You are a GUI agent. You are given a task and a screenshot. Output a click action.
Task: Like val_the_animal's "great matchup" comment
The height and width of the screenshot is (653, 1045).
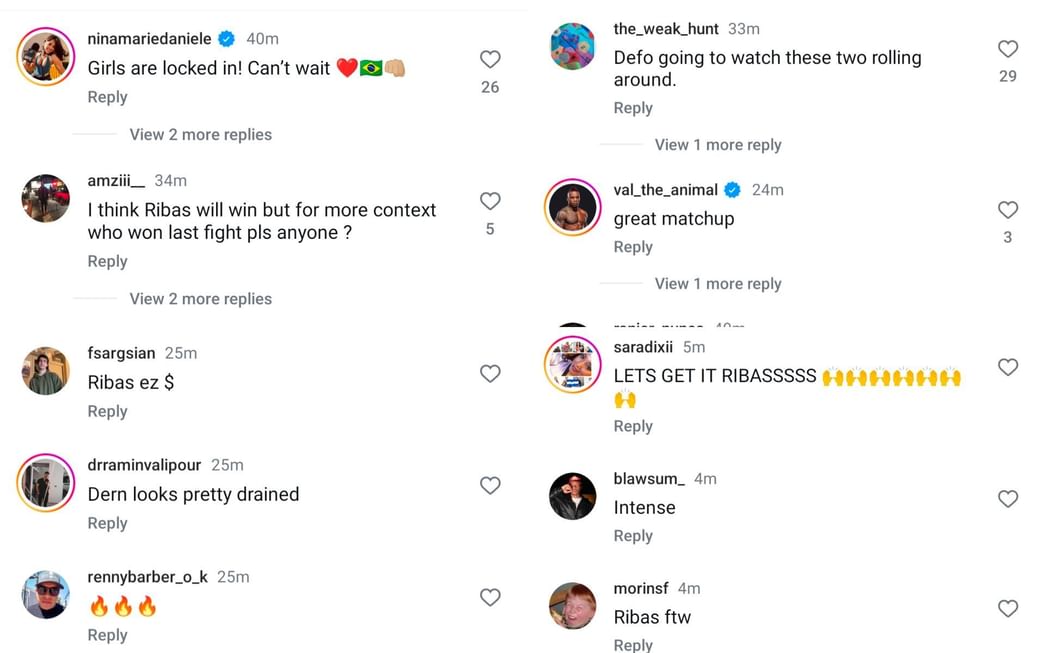1007,209
